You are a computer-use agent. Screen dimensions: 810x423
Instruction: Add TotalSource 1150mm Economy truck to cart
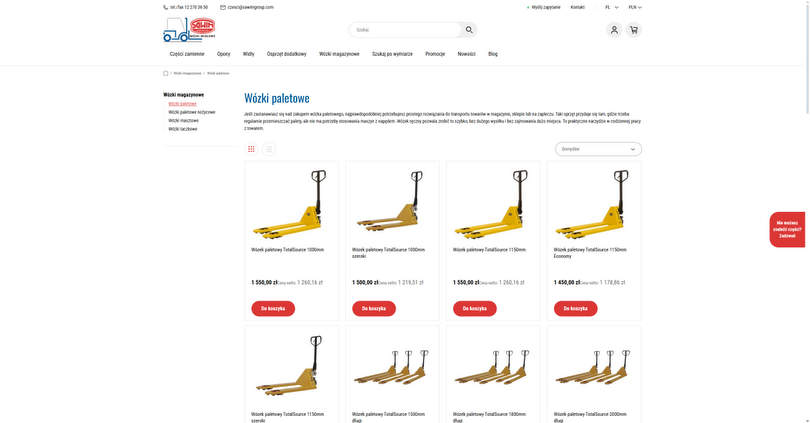[x=575, y=308]
